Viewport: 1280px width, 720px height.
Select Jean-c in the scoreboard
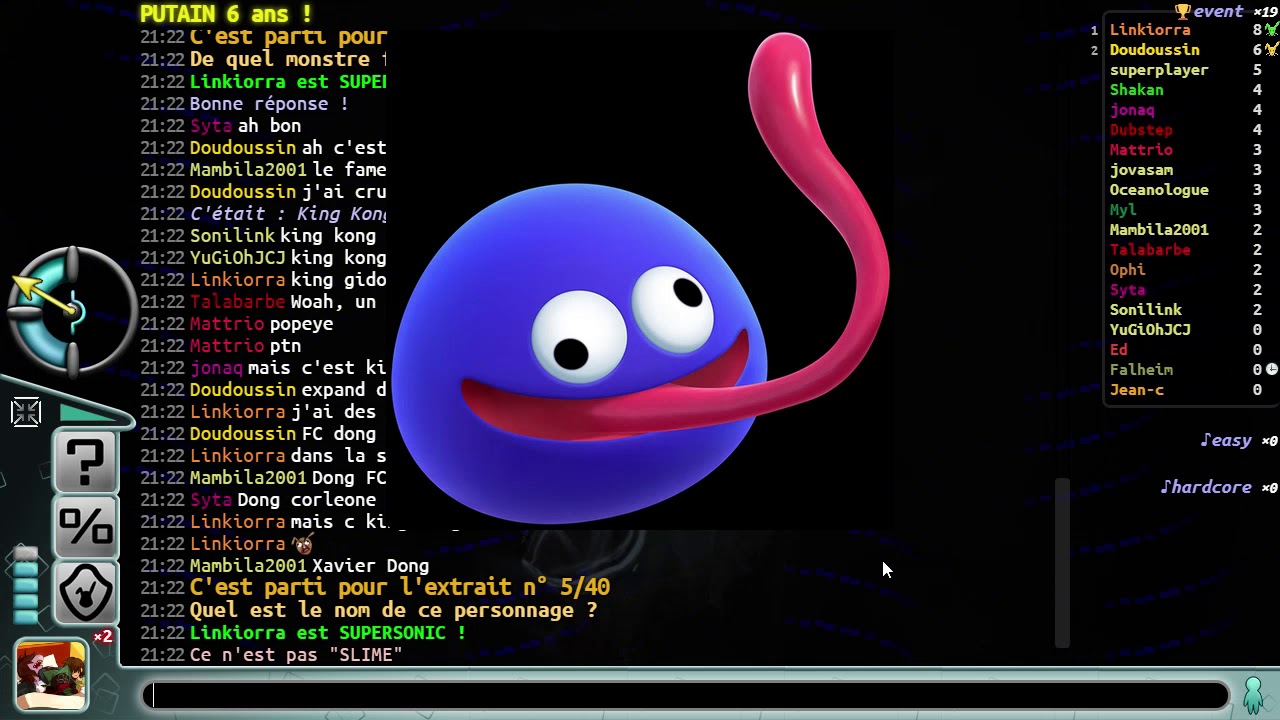1136,390
